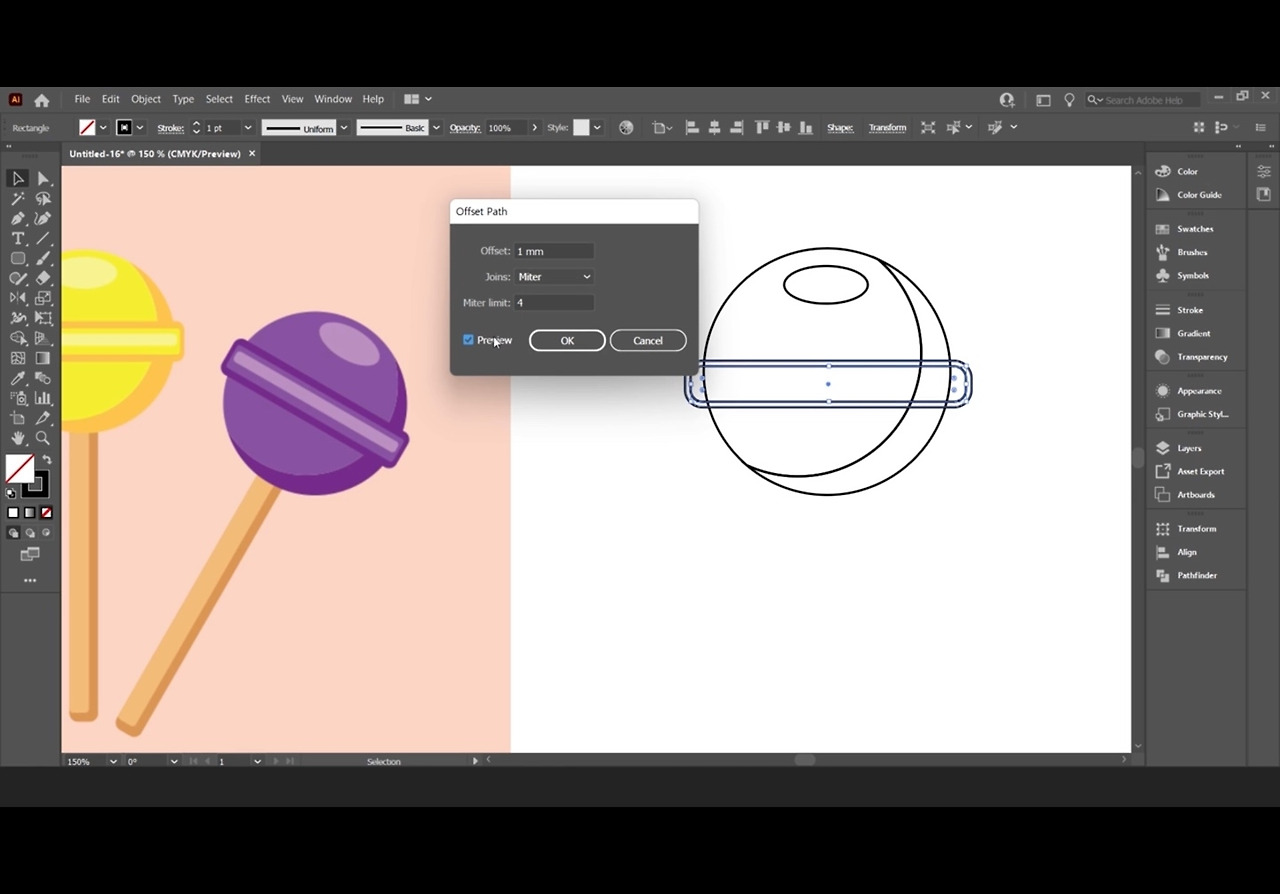The height and width of the screenshot is (894, 1280).
Task: Open the Joins dropdown
Action: (555, 277)
